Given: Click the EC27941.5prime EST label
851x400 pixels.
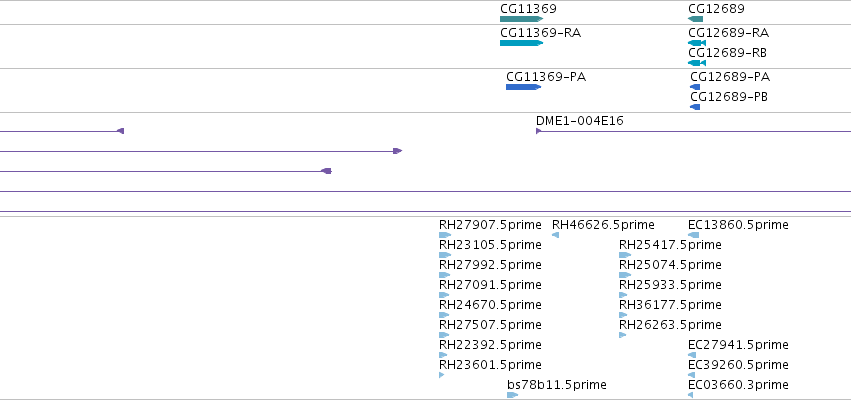Looking at the screenshot, I should (x=738, y=345).
